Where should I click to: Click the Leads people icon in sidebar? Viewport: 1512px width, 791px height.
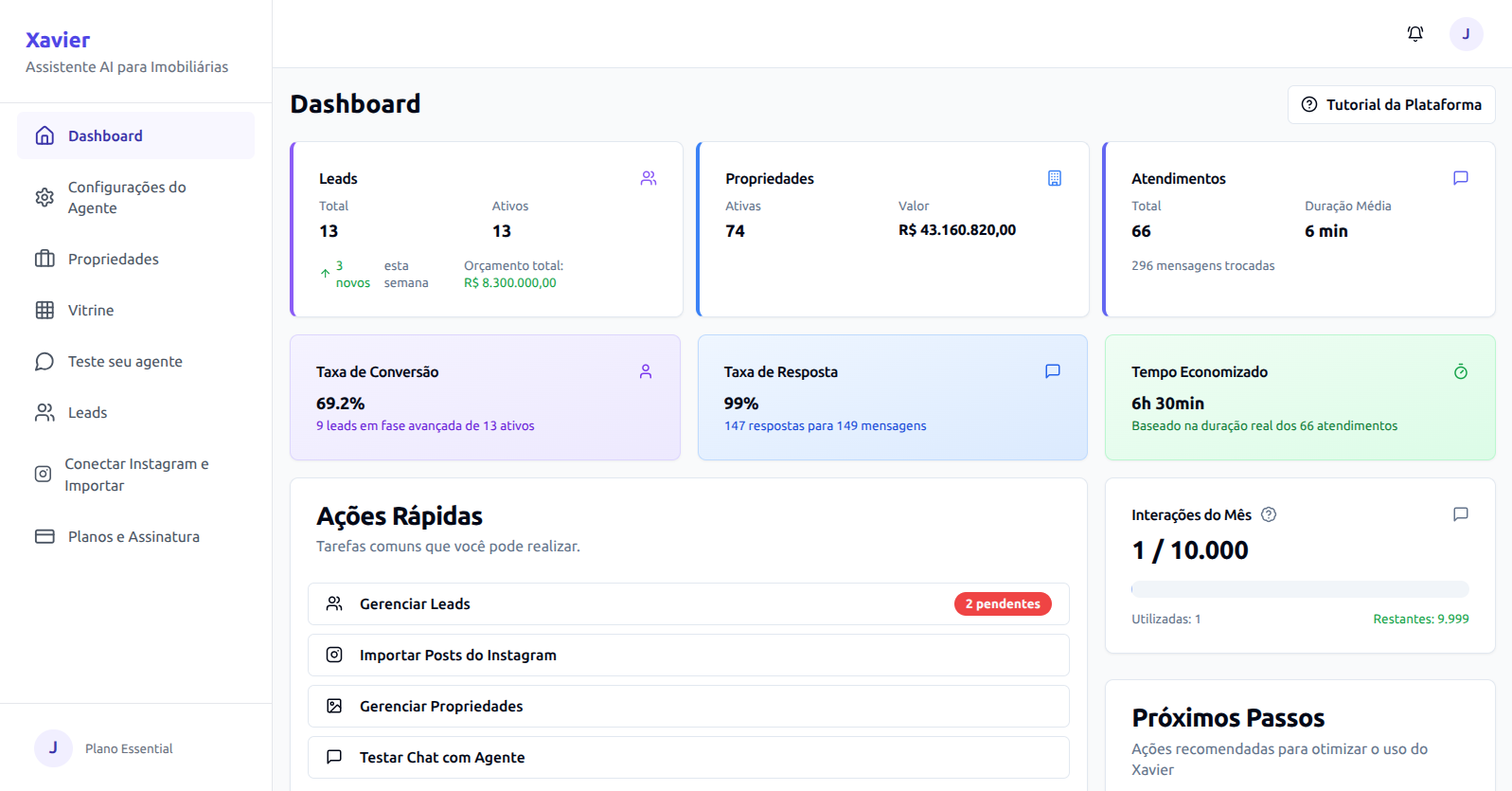[44, 412]
